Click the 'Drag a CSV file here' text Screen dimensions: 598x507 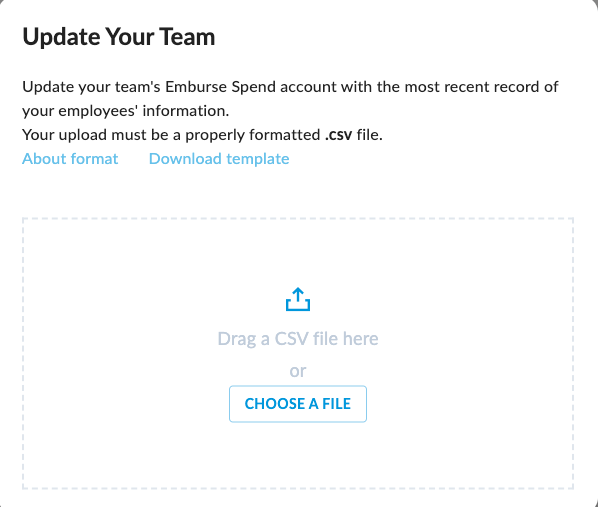point(298,339)
